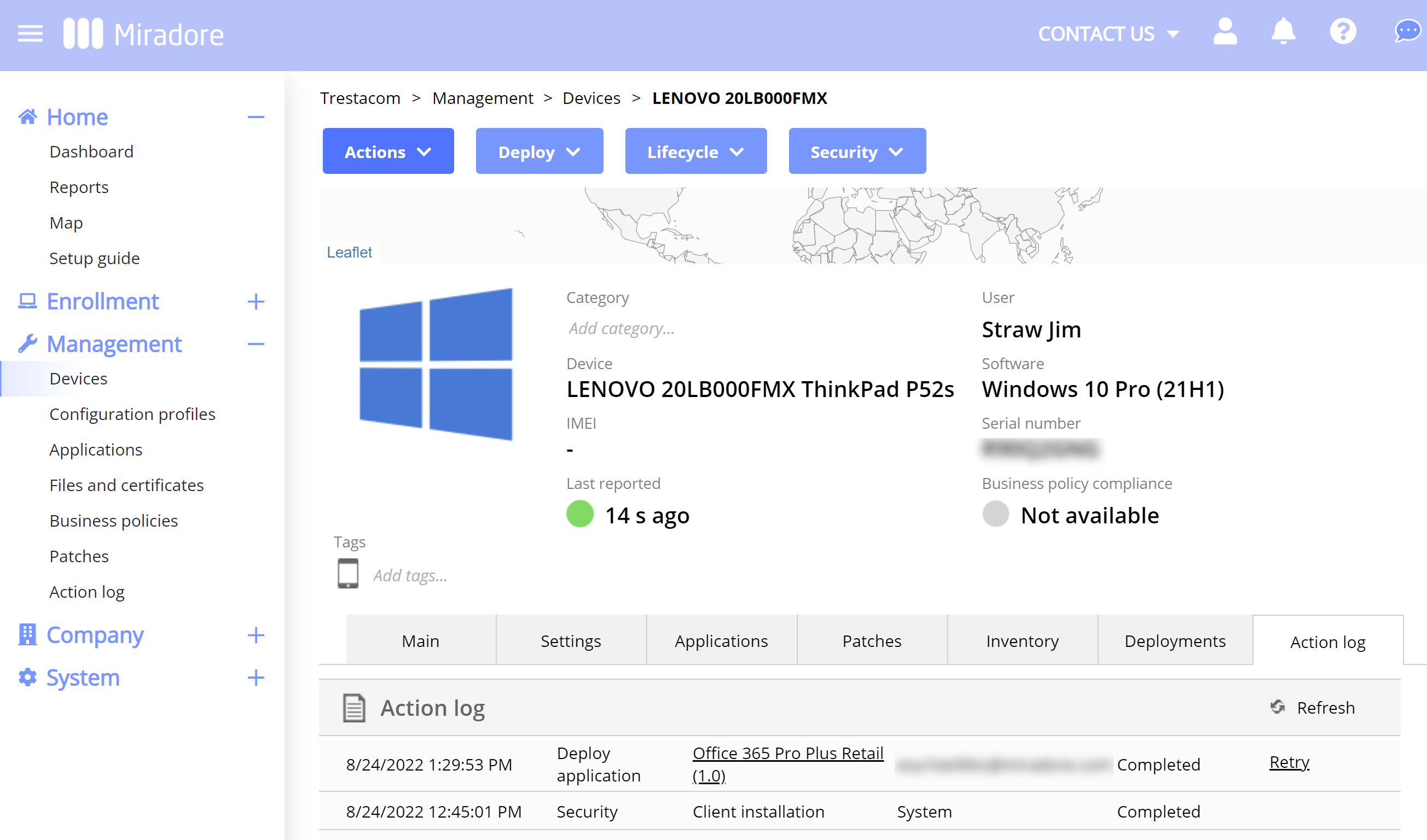Expand the Enrollment section
This screenshot has width=1427, height=840.
[x=256, y=301]
